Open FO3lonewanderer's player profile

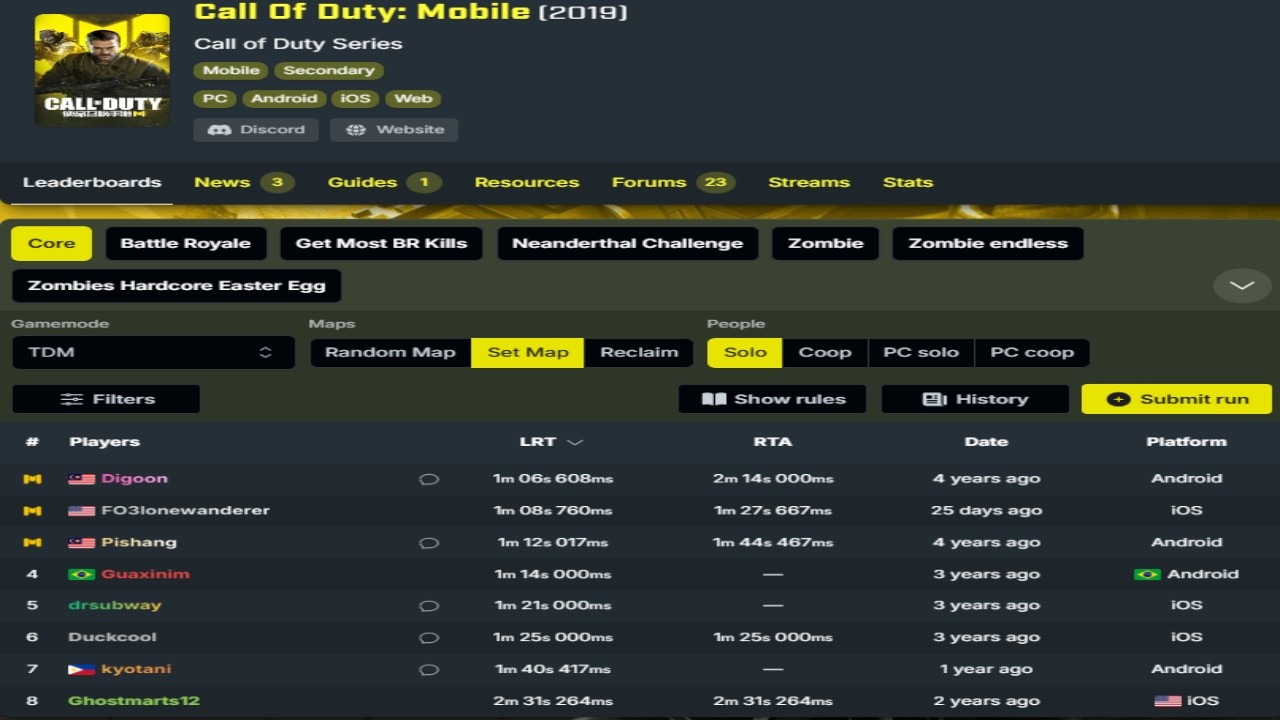pos(185,511)
